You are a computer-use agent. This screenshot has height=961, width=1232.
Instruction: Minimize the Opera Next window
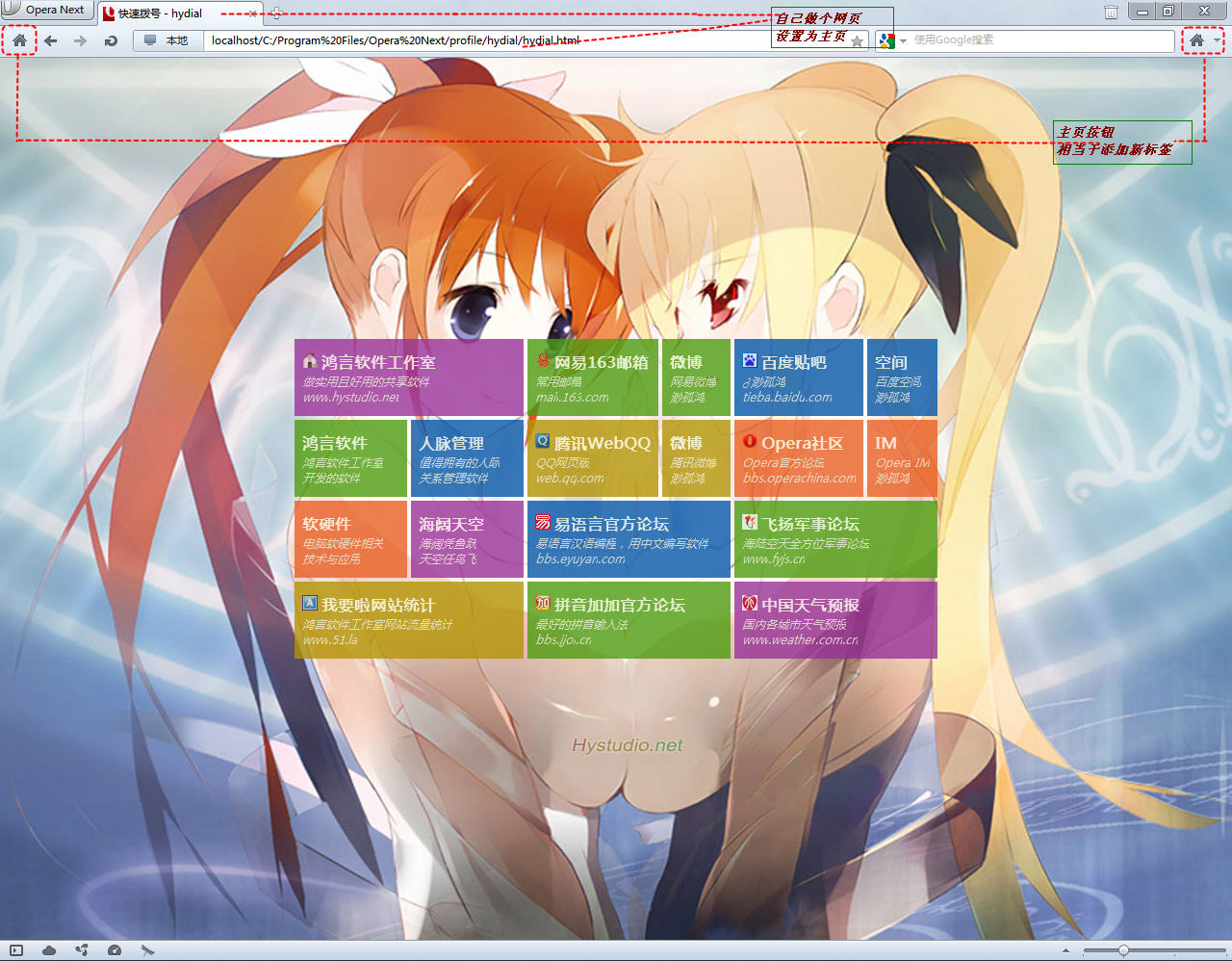[x=1142, y=12]
